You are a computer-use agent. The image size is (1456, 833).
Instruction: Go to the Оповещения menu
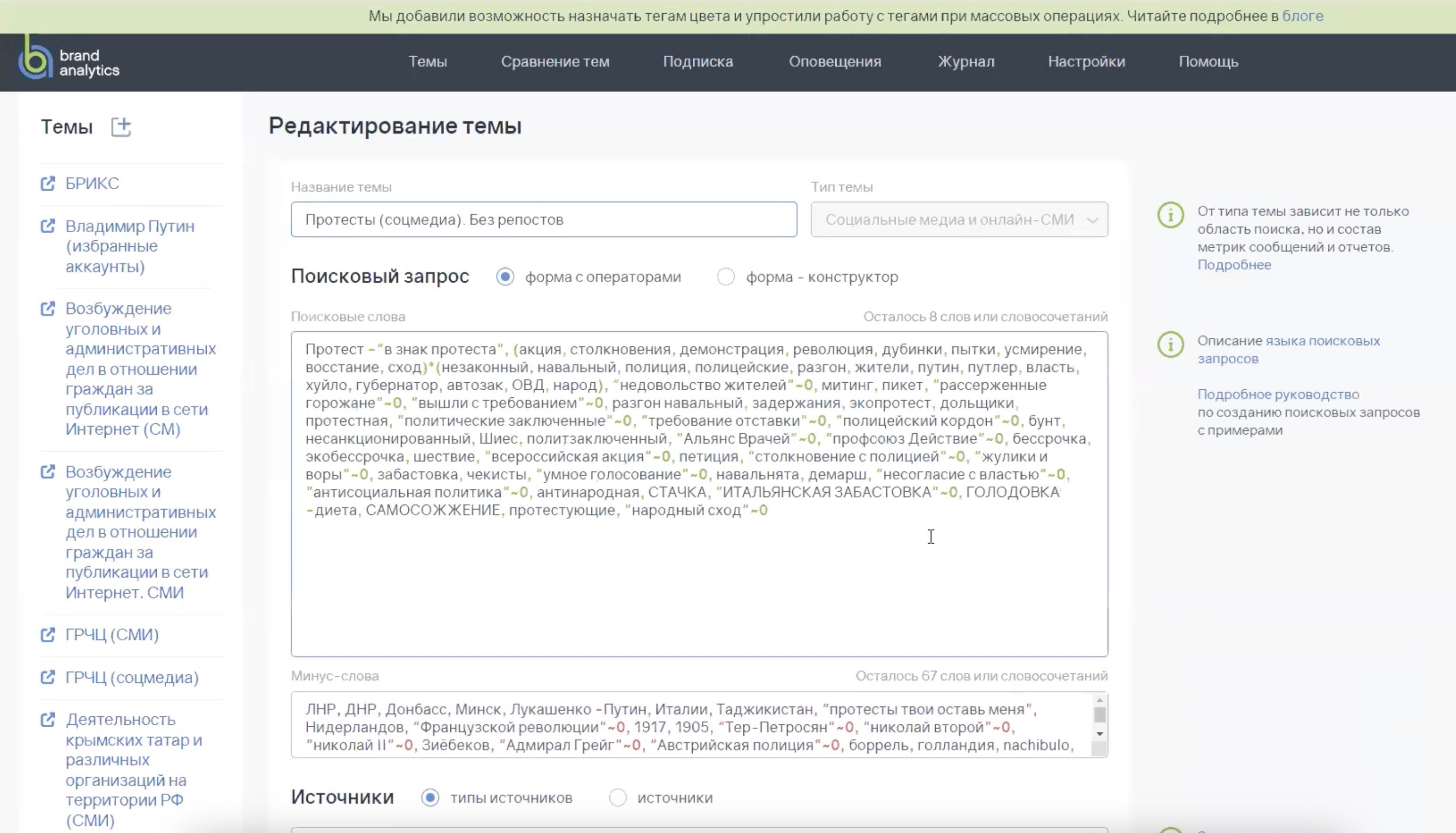click(x=834, y=62)
